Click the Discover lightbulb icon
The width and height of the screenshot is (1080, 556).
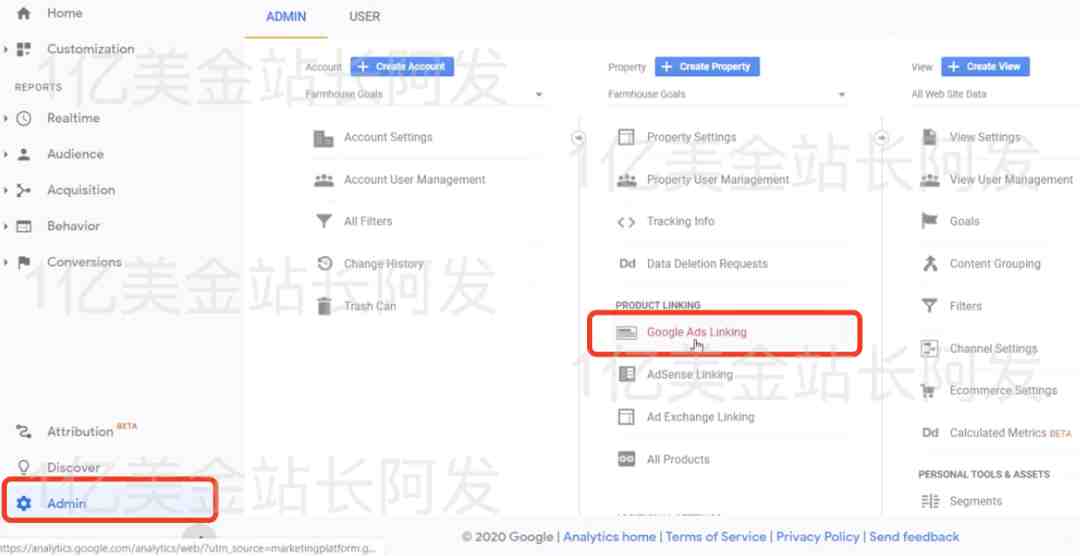(23, 467)
